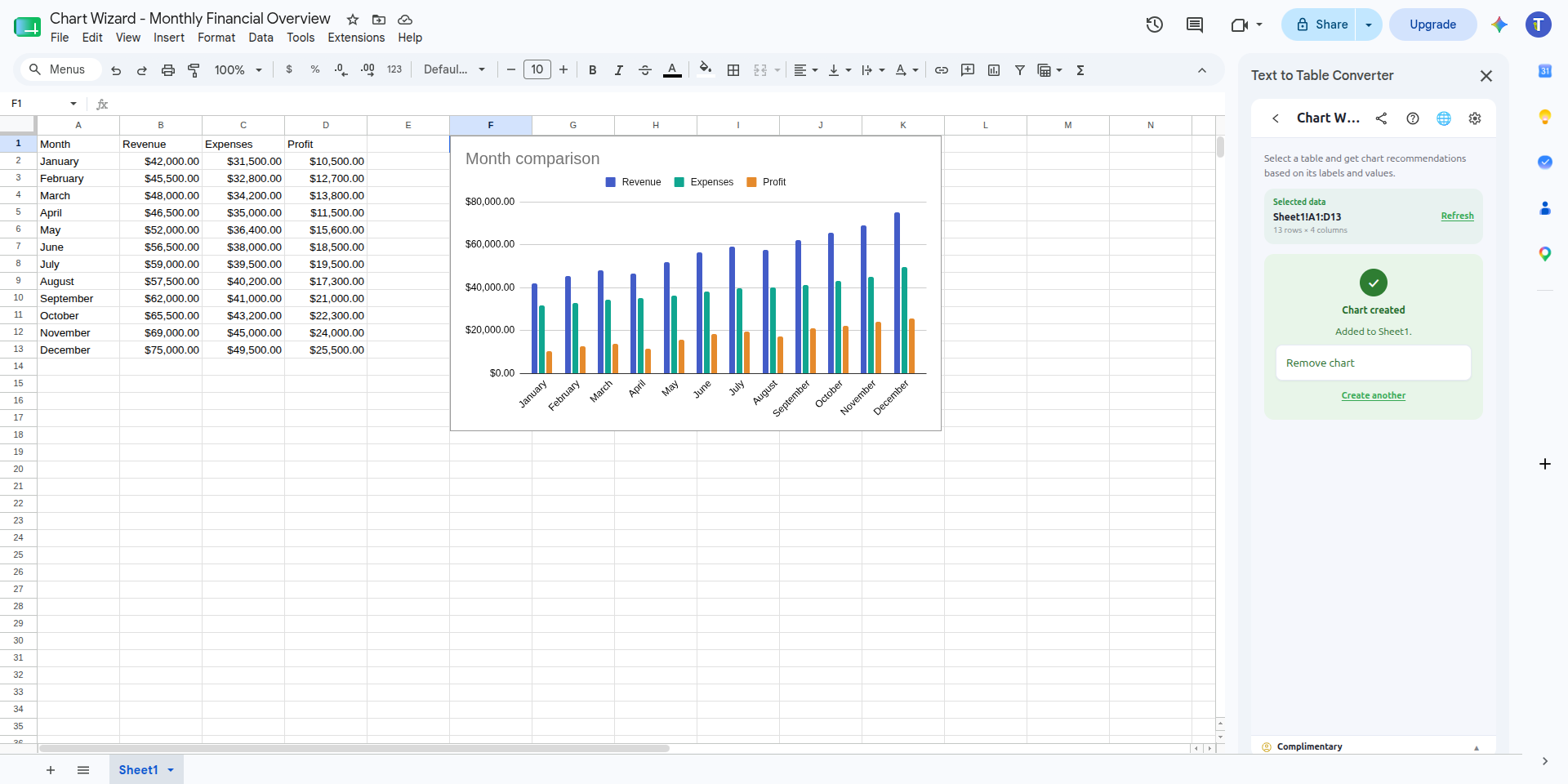Click Remove chart button
1568x784 pixels.
pos(1374,363)
